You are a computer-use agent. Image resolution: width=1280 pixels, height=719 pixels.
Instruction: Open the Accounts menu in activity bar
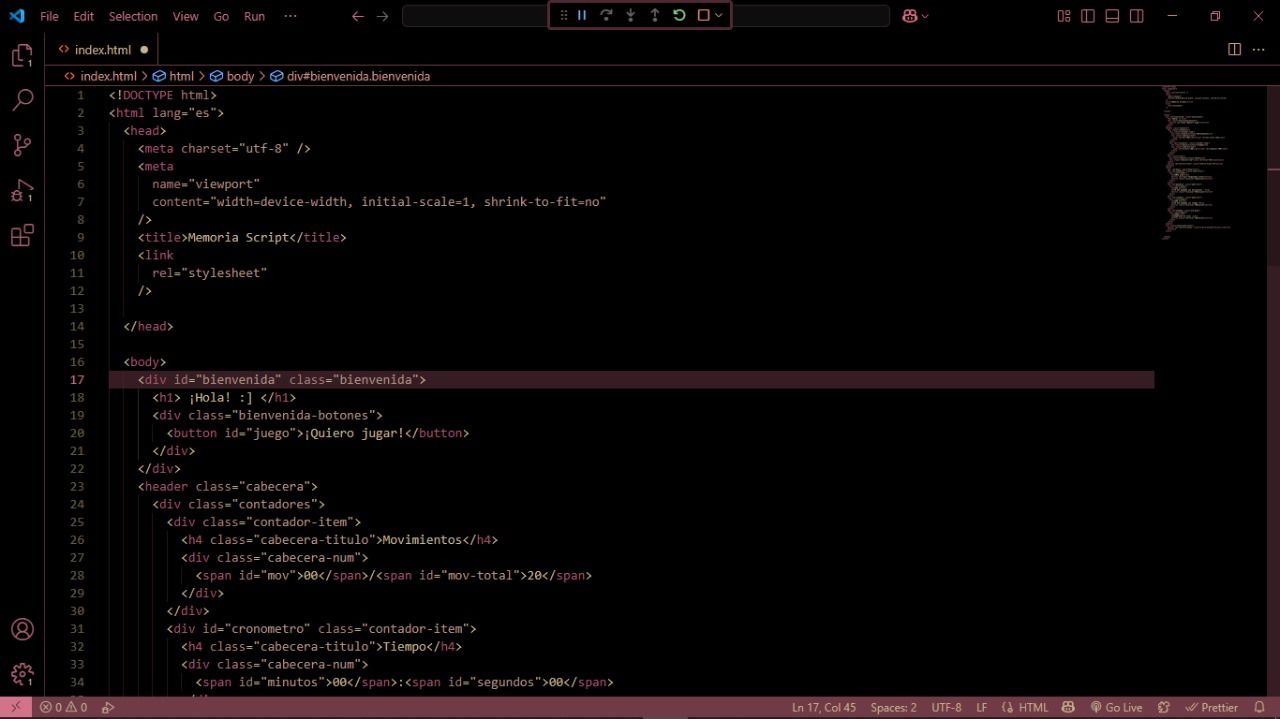coord(22,630)
